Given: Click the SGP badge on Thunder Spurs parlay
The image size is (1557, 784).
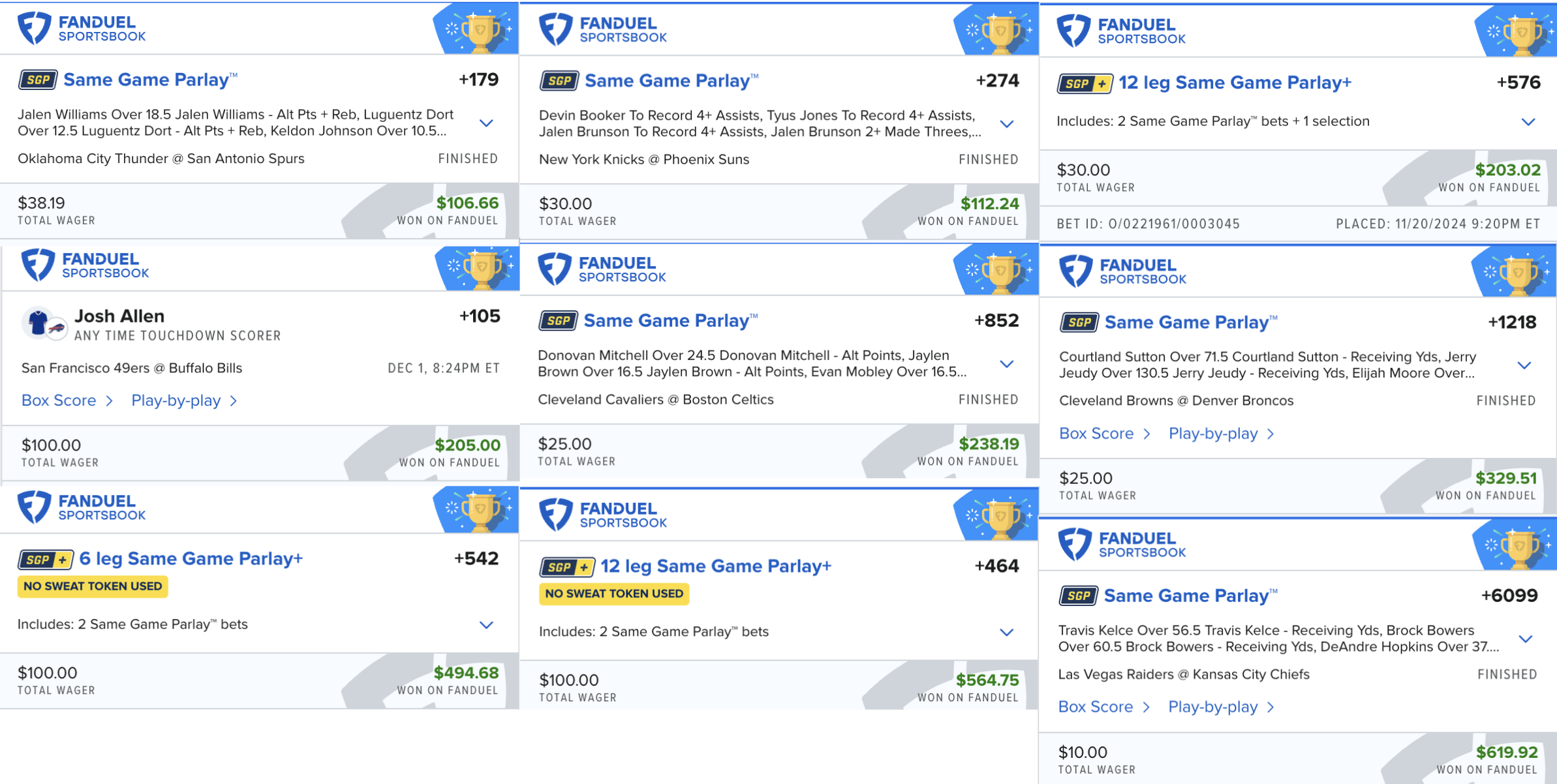Looking at the screenshot, I should tap(38, 80).
